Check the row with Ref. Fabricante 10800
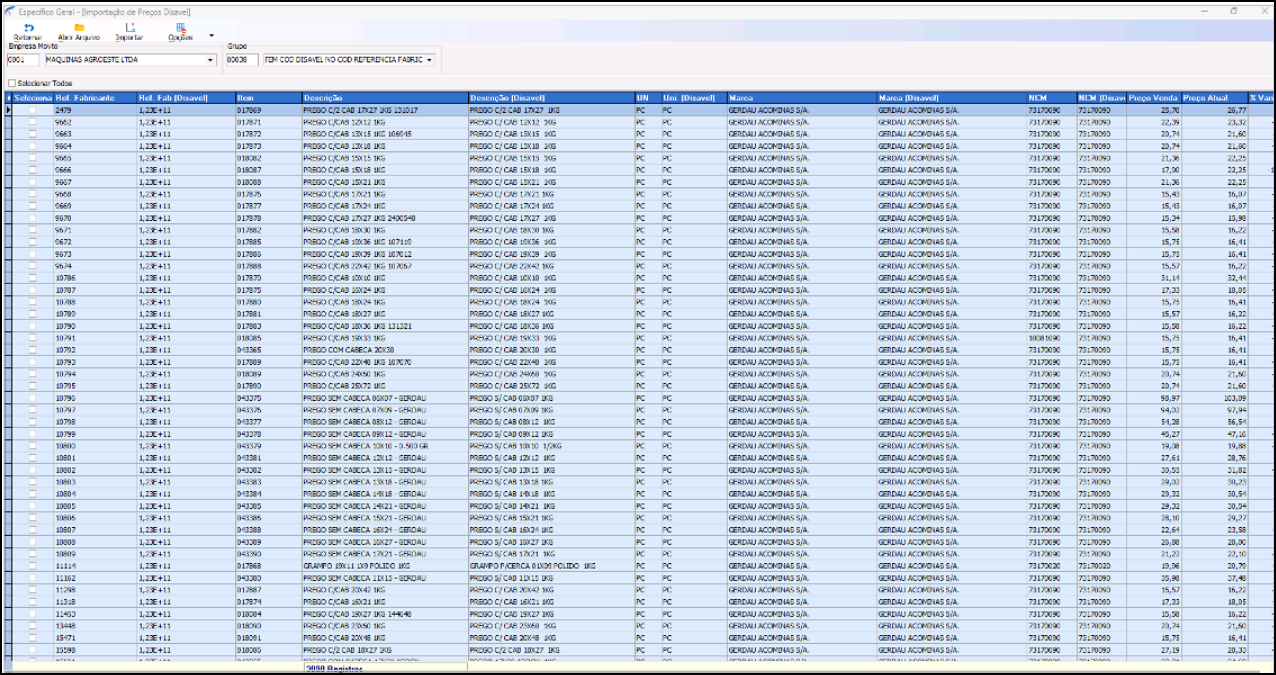 33,446
